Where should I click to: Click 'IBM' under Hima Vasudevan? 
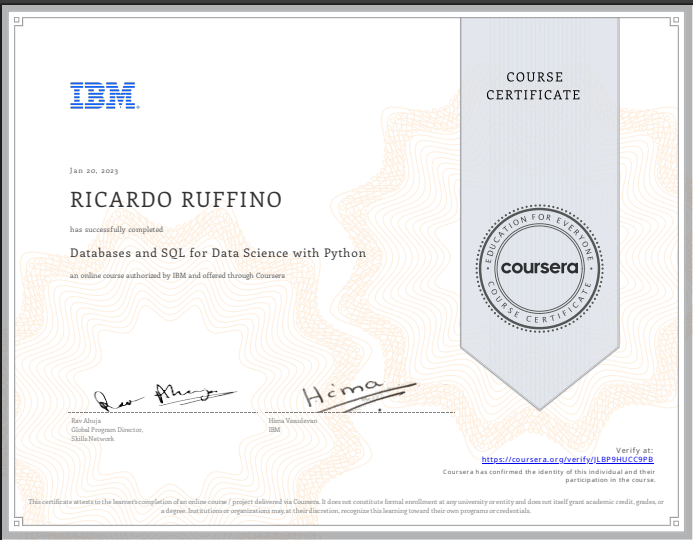tap(274, 430)
